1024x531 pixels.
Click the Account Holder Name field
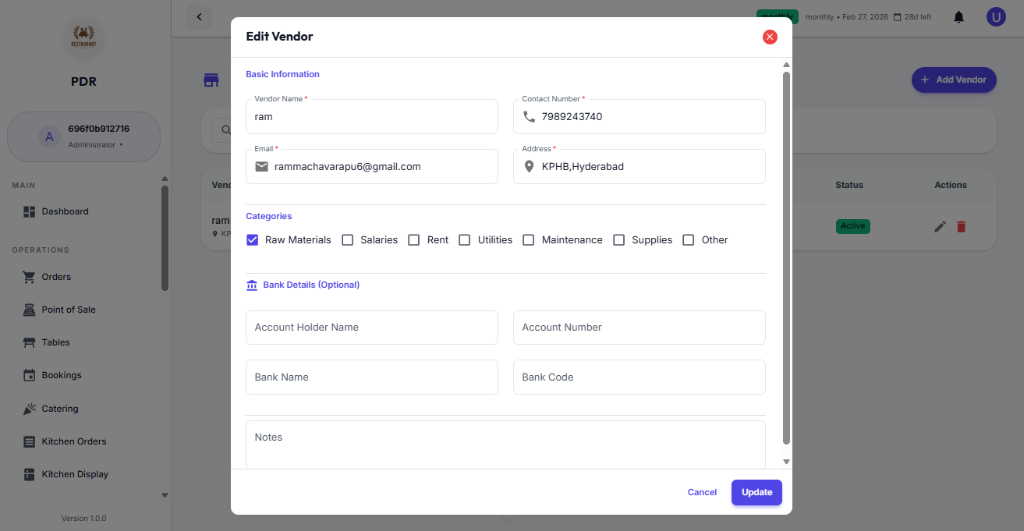pyautogui.click(x=372, y=327)
